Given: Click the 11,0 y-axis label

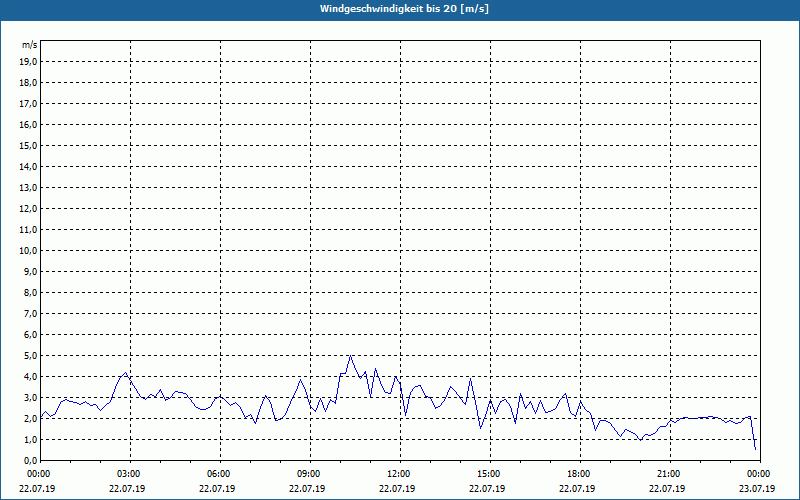Looking at the screenshot, I should (28, 230).
